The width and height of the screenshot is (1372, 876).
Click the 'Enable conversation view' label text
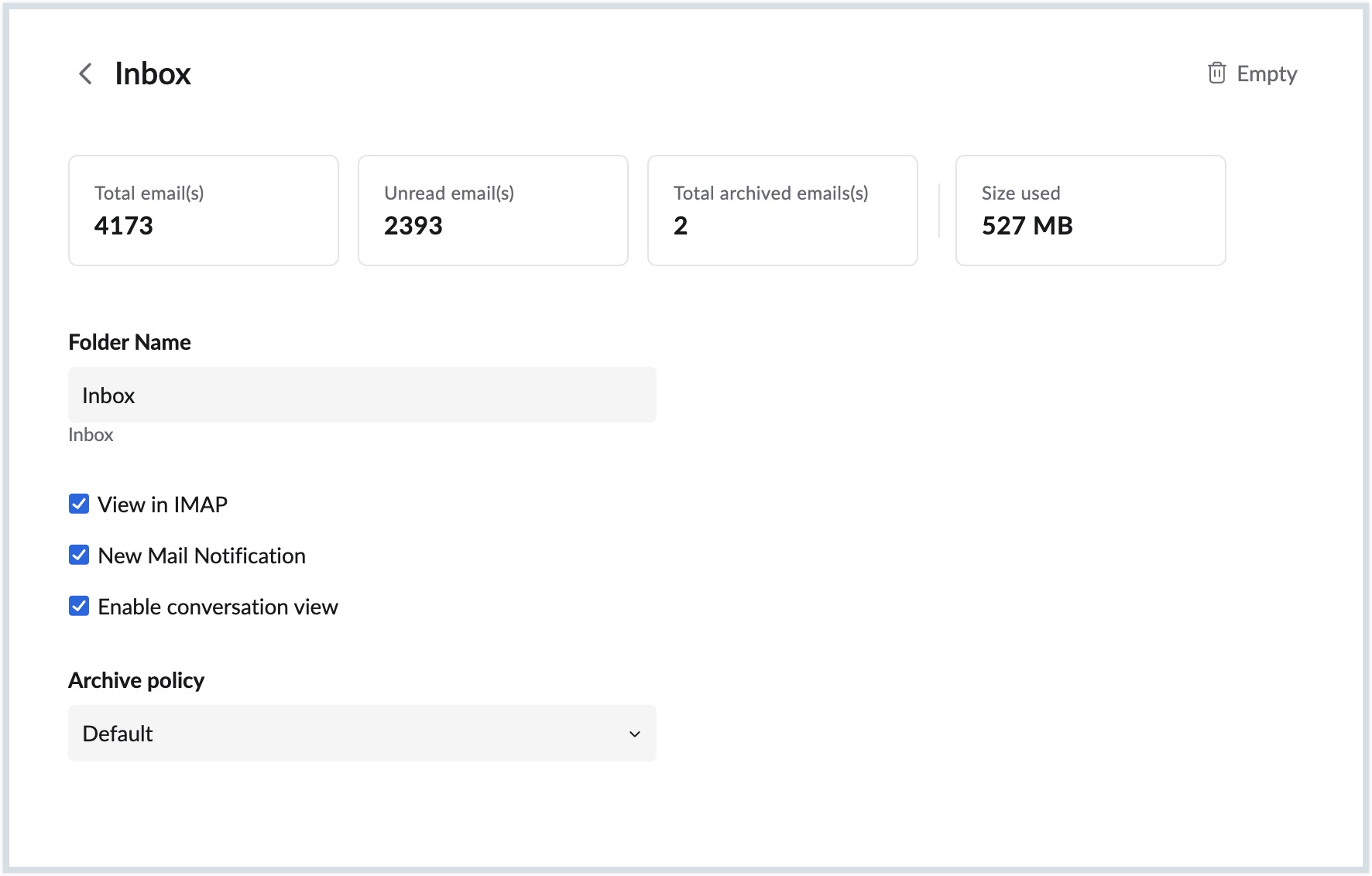pyautogui.click(x=218, y=607)
